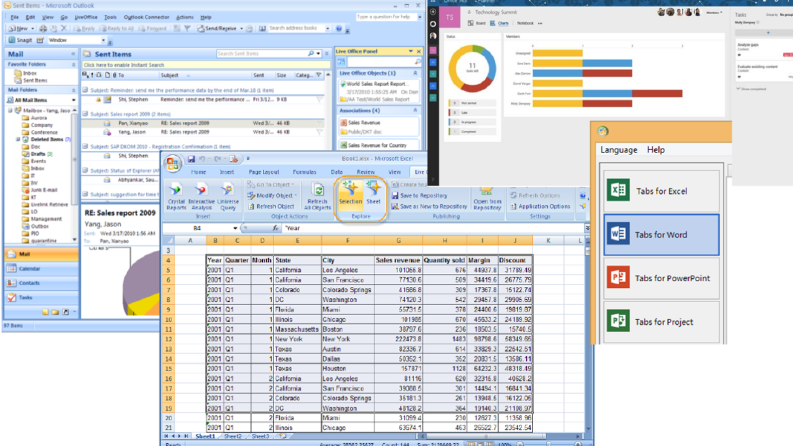Click the TS Technology Summit plan tile
The height and width of the screenshot is (446, 793).
pyautogui.click(x=450, y=17)
